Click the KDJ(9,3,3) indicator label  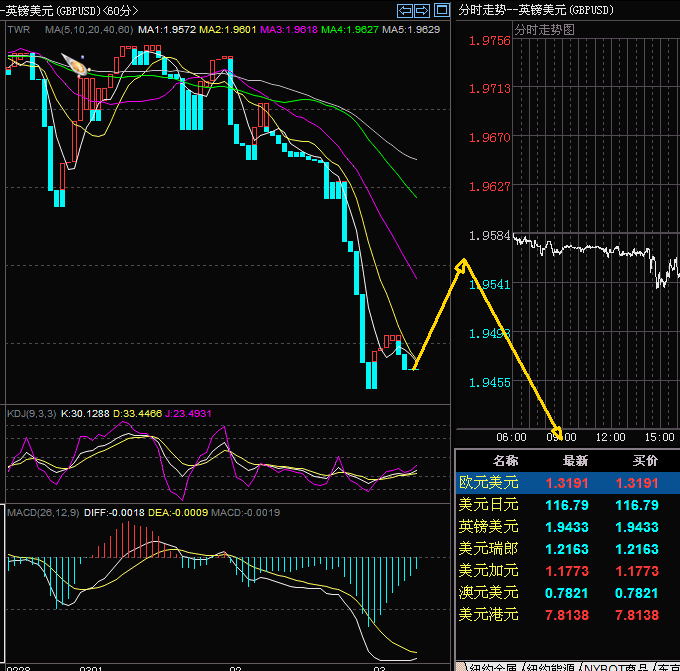pos(32,413)
